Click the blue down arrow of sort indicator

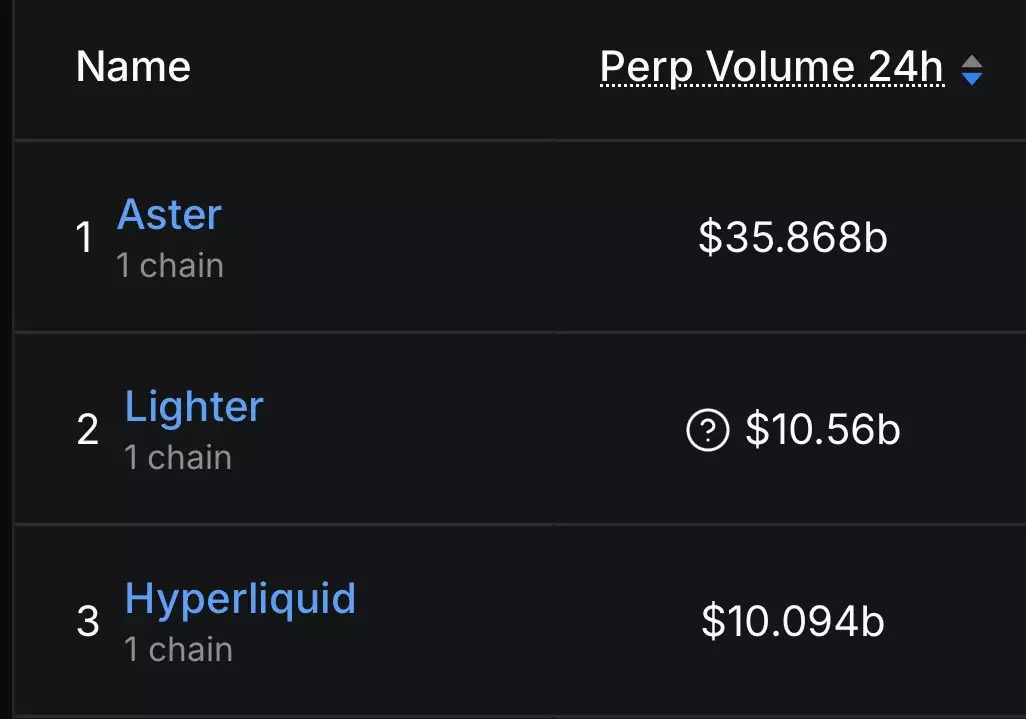(x=972, y=79)
